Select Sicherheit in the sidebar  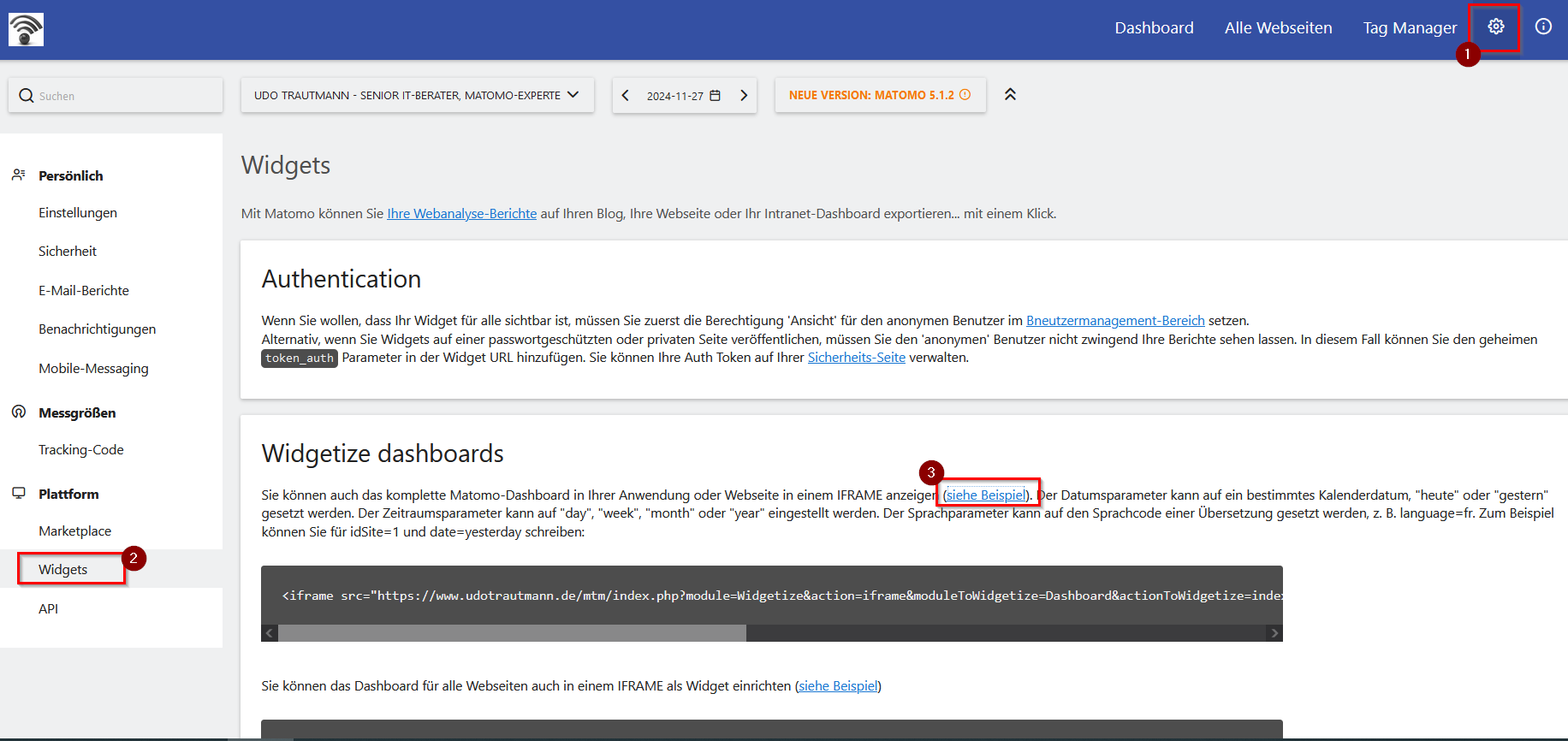(68, 251)
